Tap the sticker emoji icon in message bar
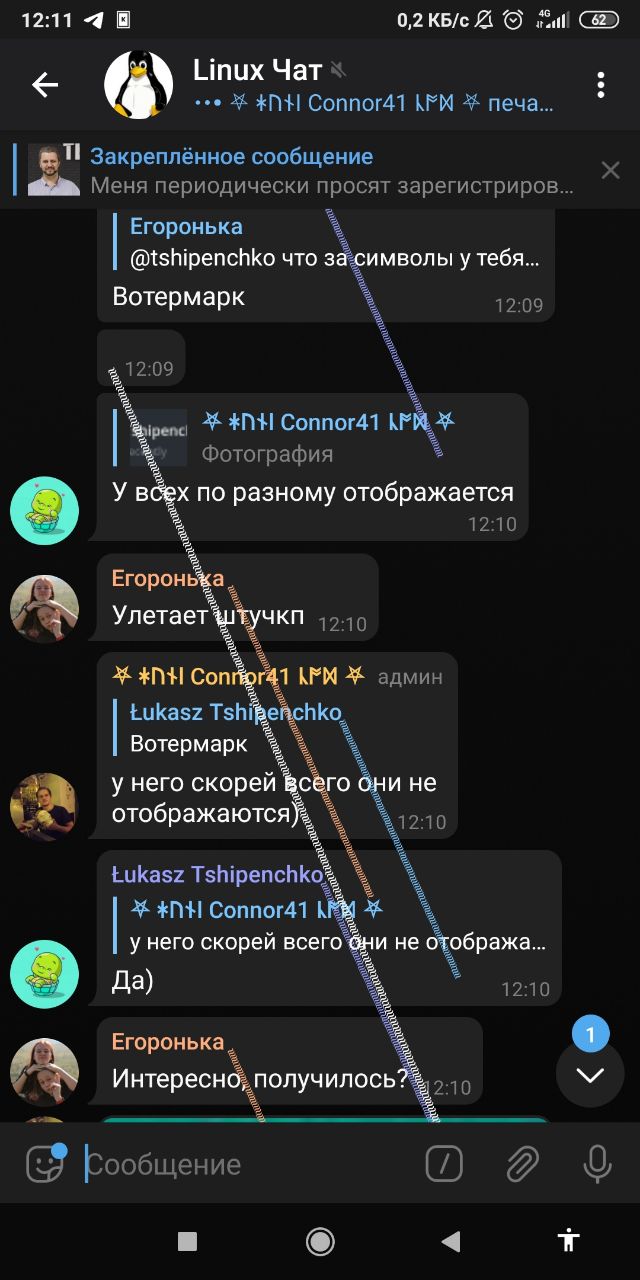Viewport: 640px width, 1280px height. (45, 1163)
